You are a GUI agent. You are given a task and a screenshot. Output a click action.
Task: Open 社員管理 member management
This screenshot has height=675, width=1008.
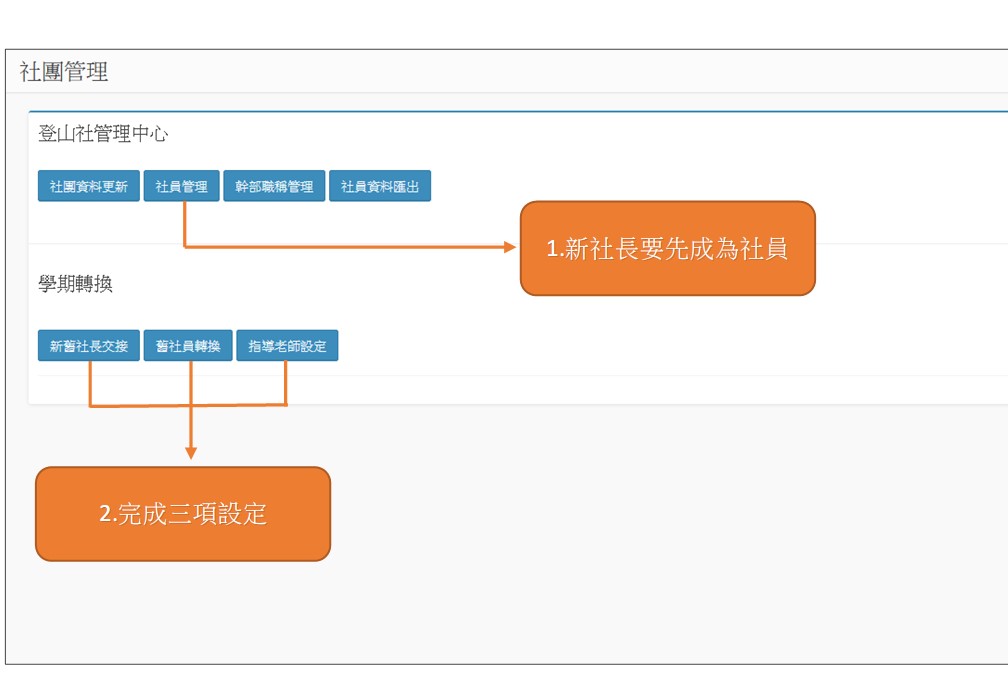coord(181,187)
